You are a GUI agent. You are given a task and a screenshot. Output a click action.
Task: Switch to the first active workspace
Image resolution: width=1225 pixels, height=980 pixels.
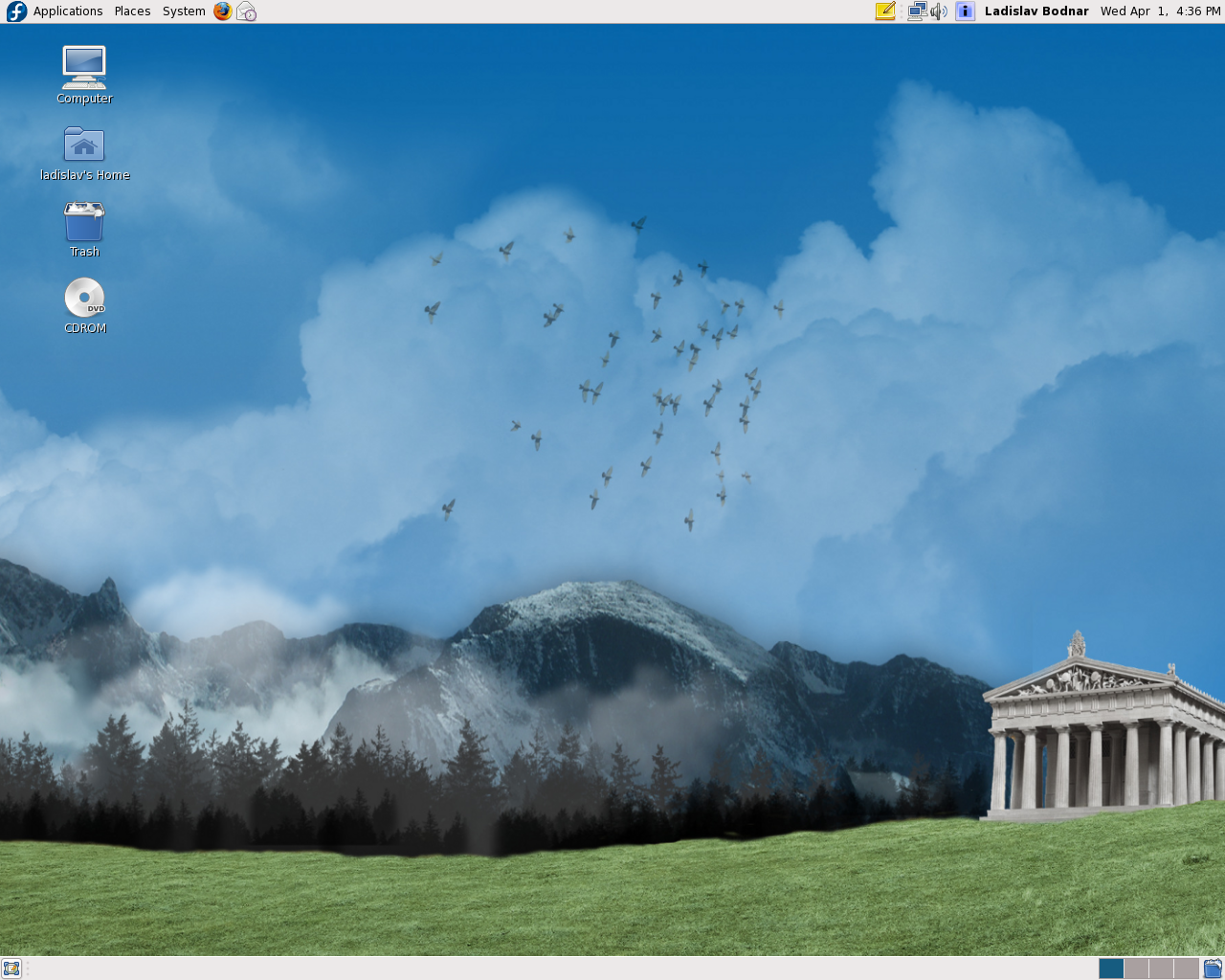coord(1111,969)
